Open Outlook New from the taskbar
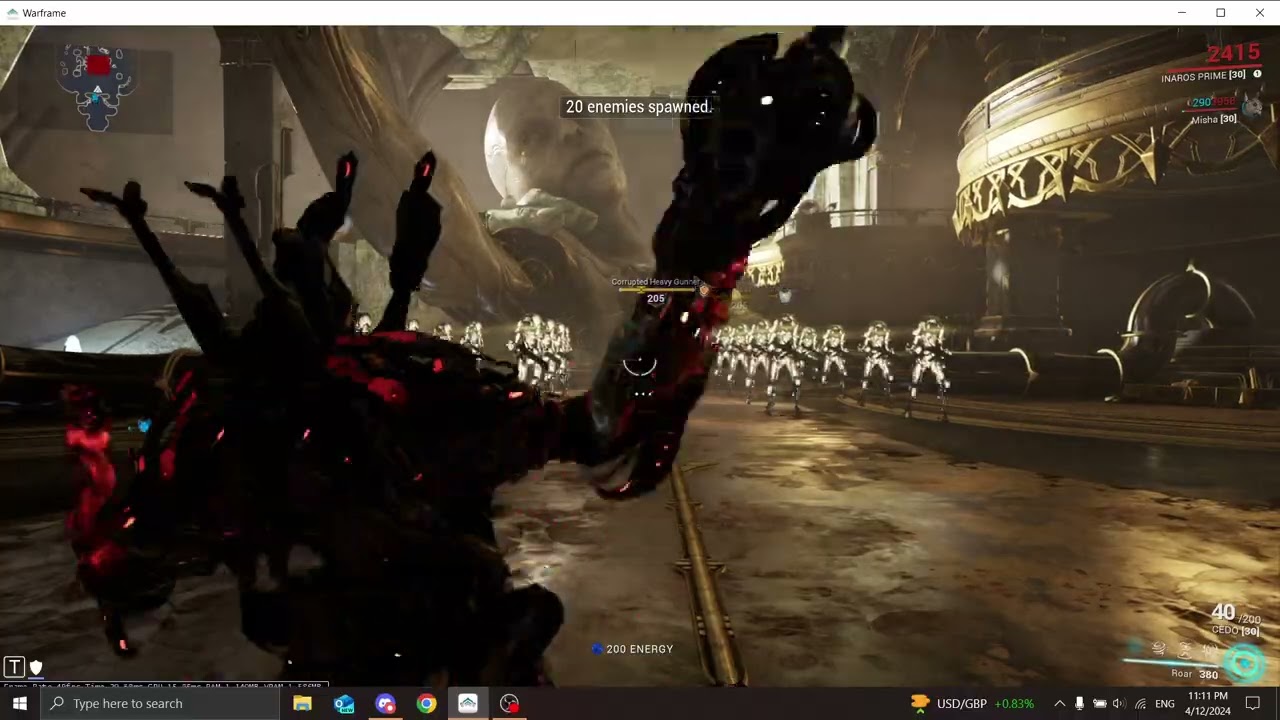The height and width of the screenshot is (720, 1280). pyautogui.click(x=344, y=703)
